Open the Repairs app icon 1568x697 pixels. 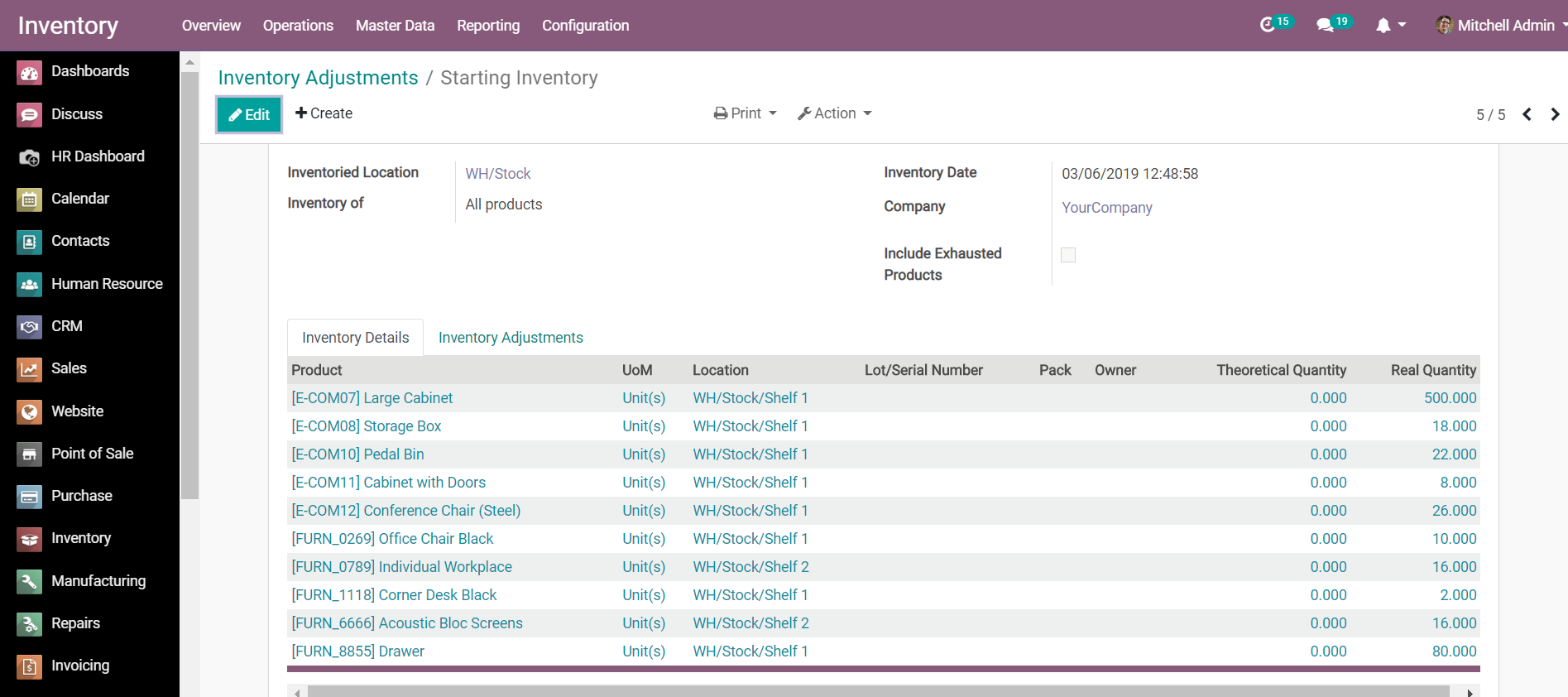pyautogui.click(x=30, y=623)
